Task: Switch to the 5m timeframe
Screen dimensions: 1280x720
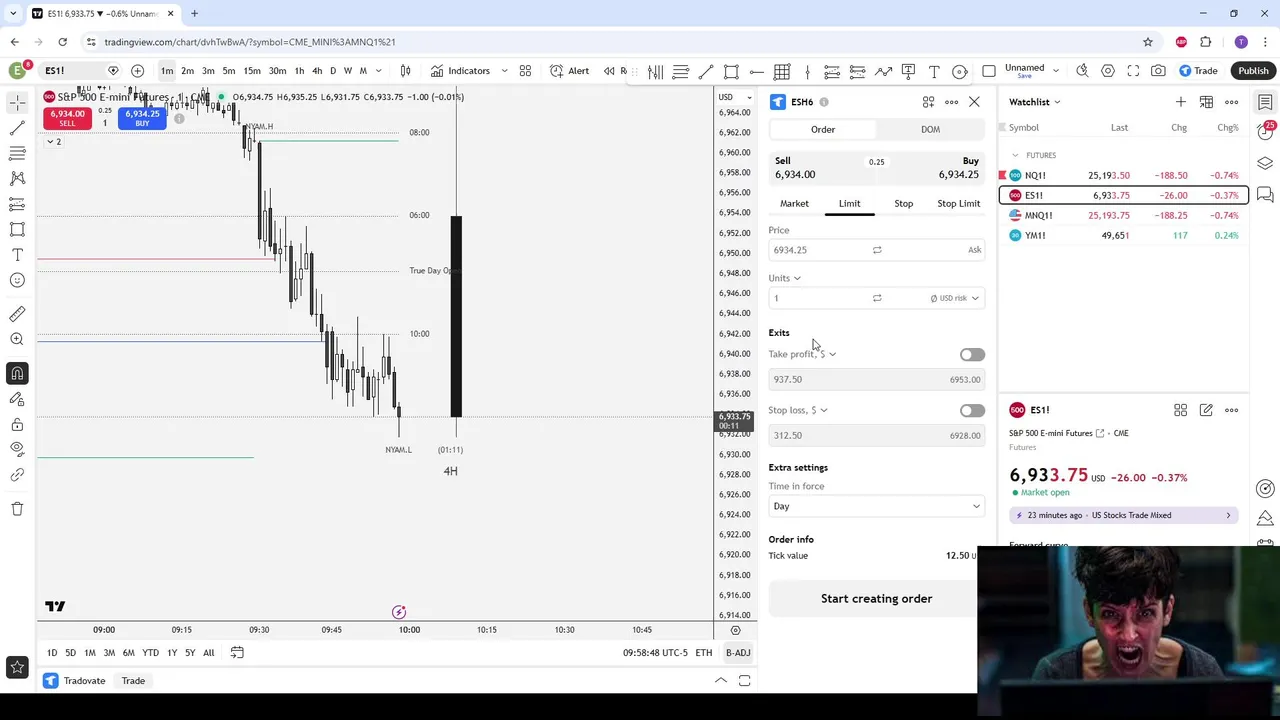Action: (x=229, y=71)
